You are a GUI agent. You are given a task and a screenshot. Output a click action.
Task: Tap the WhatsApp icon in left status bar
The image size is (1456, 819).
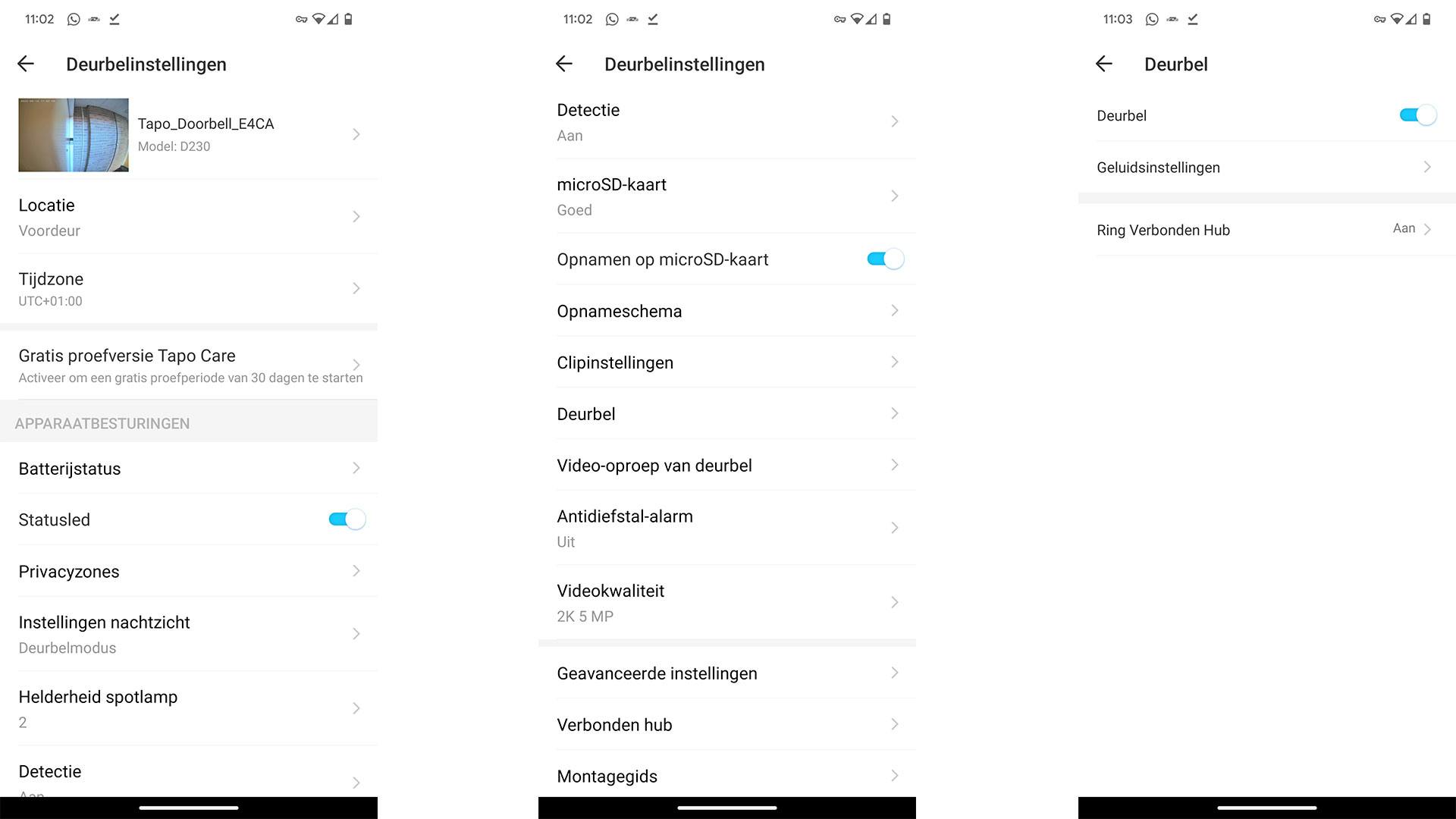point(74,20)
